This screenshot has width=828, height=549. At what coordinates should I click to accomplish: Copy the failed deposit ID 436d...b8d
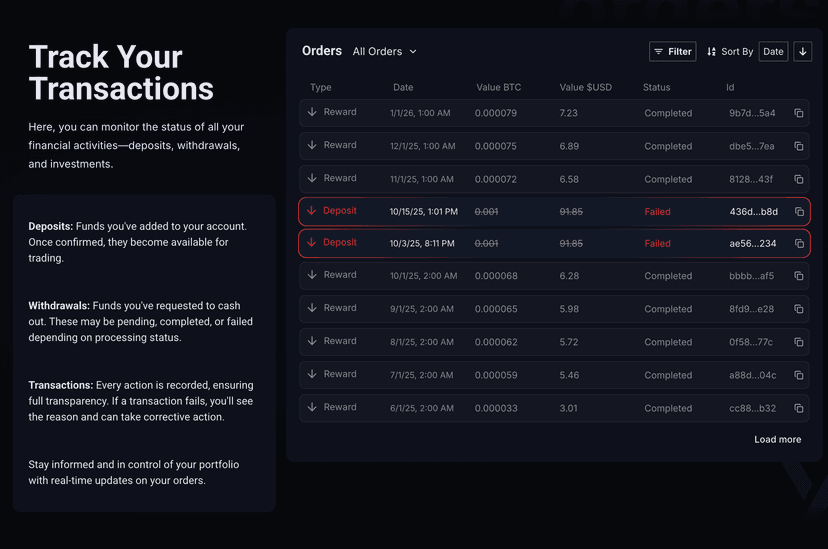tap(798, 212)
